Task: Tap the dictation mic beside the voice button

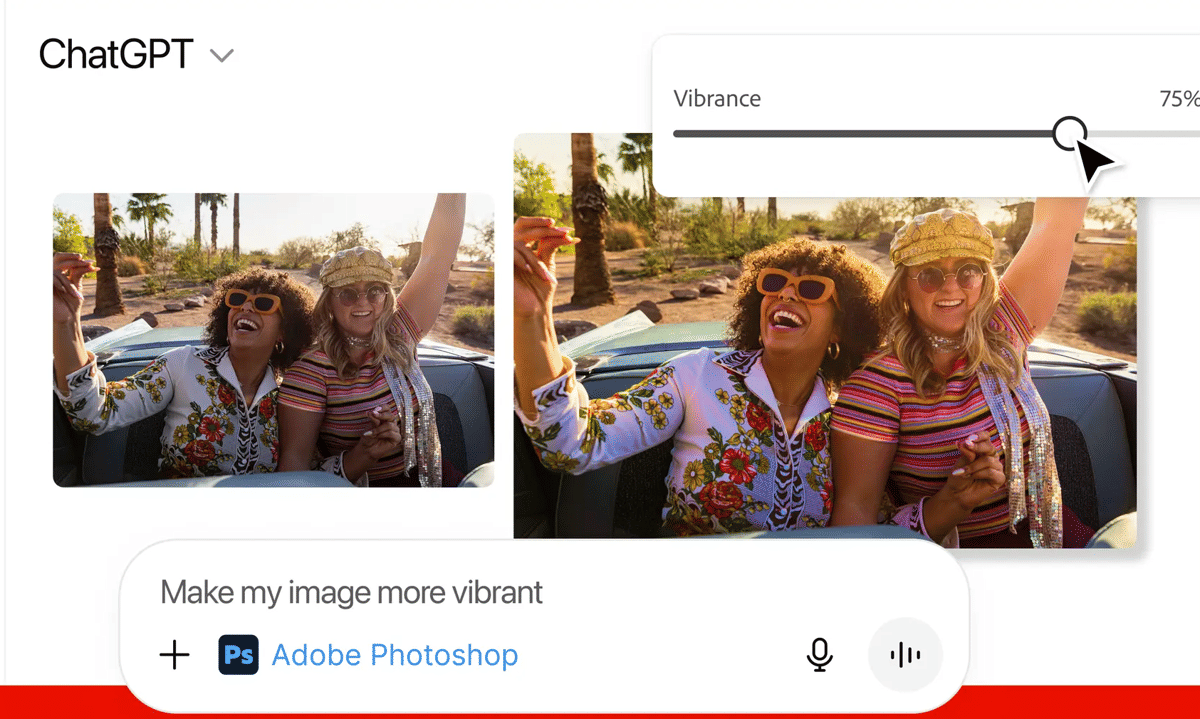Action: 820,655
